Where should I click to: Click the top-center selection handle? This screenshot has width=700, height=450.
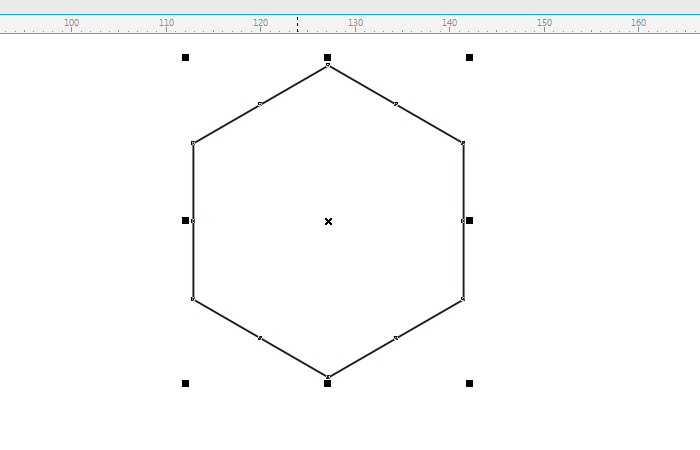(x=328, y=58)
